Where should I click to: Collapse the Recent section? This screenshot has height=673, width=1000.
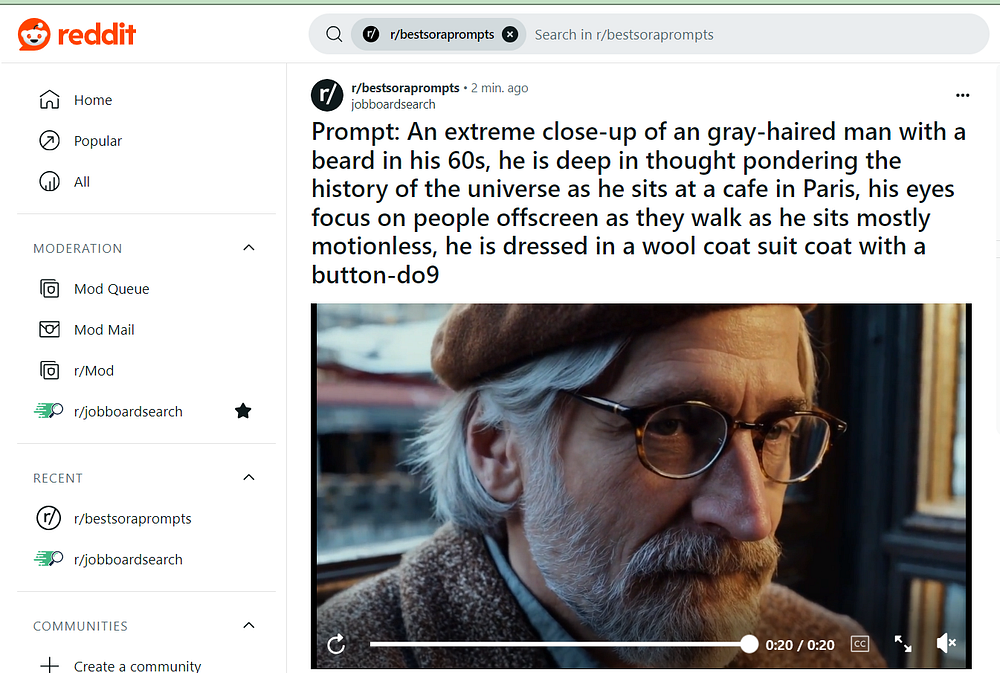pyautogui.click(x=249, y=477)
